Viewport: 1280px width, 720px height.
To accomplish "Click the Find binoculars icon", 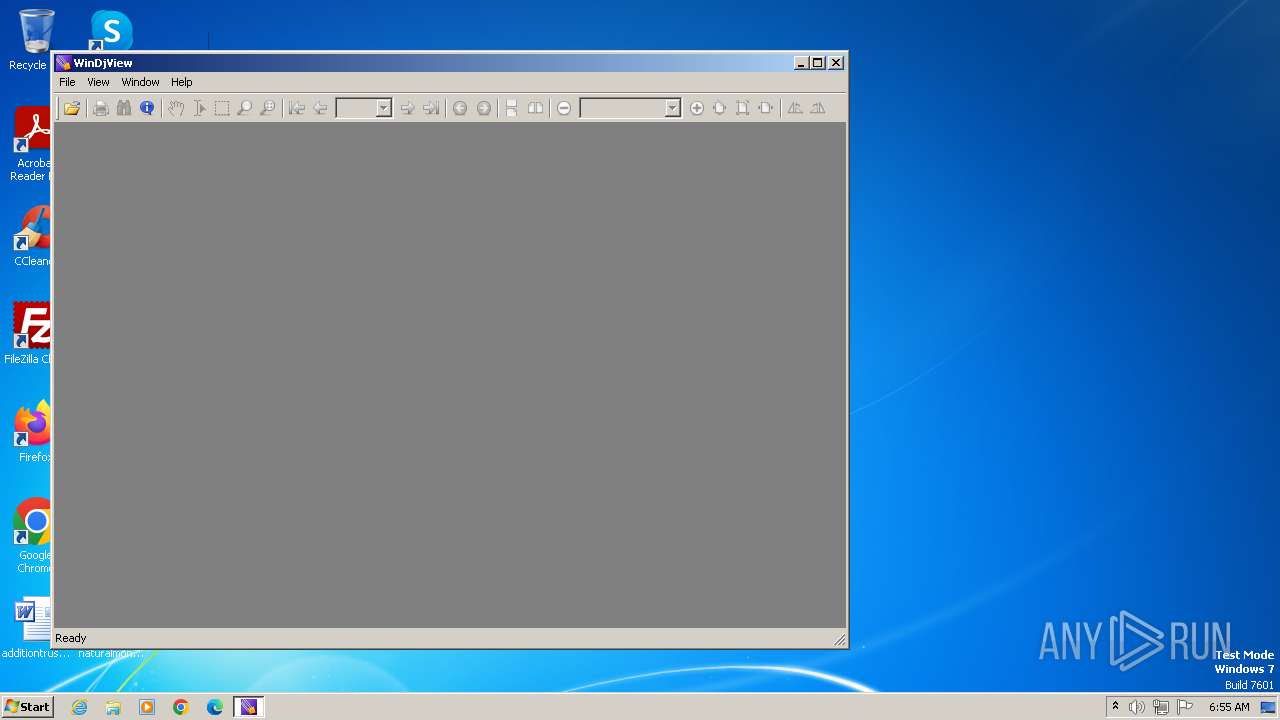I will (124, 108).
